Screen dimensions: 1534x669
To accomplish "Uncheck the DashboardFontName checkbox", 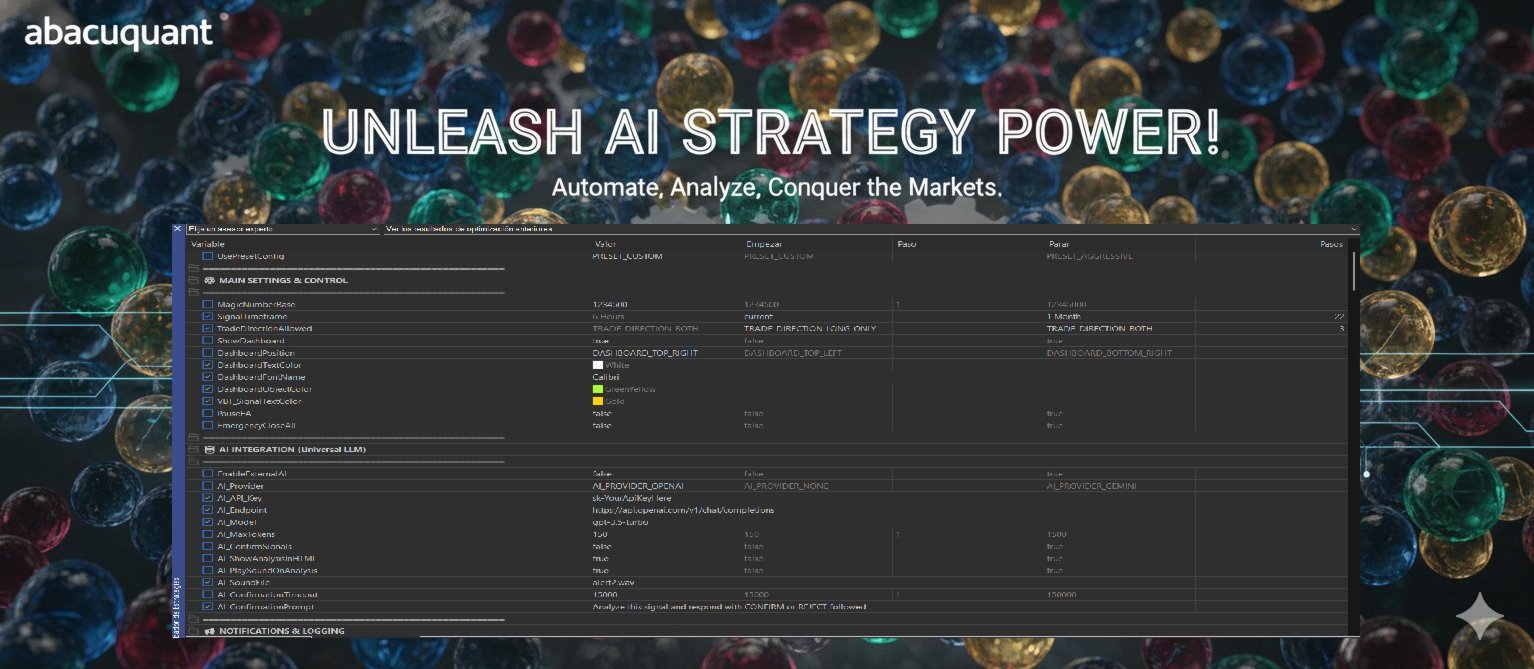I will click(x=208, y=377).
